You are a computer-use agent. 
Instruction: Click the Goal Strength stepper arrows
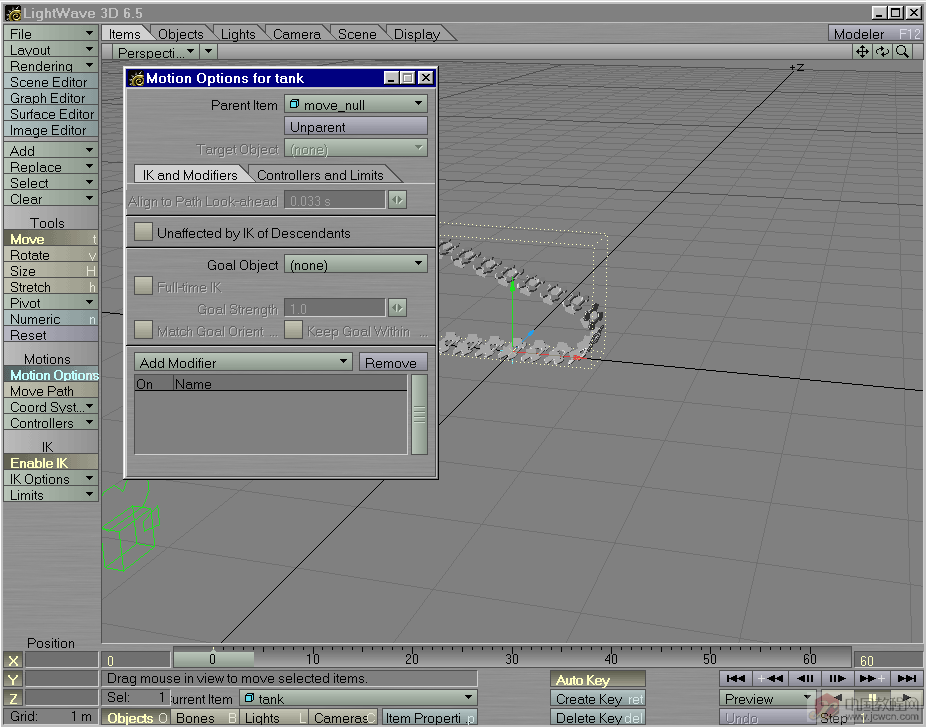397,308
